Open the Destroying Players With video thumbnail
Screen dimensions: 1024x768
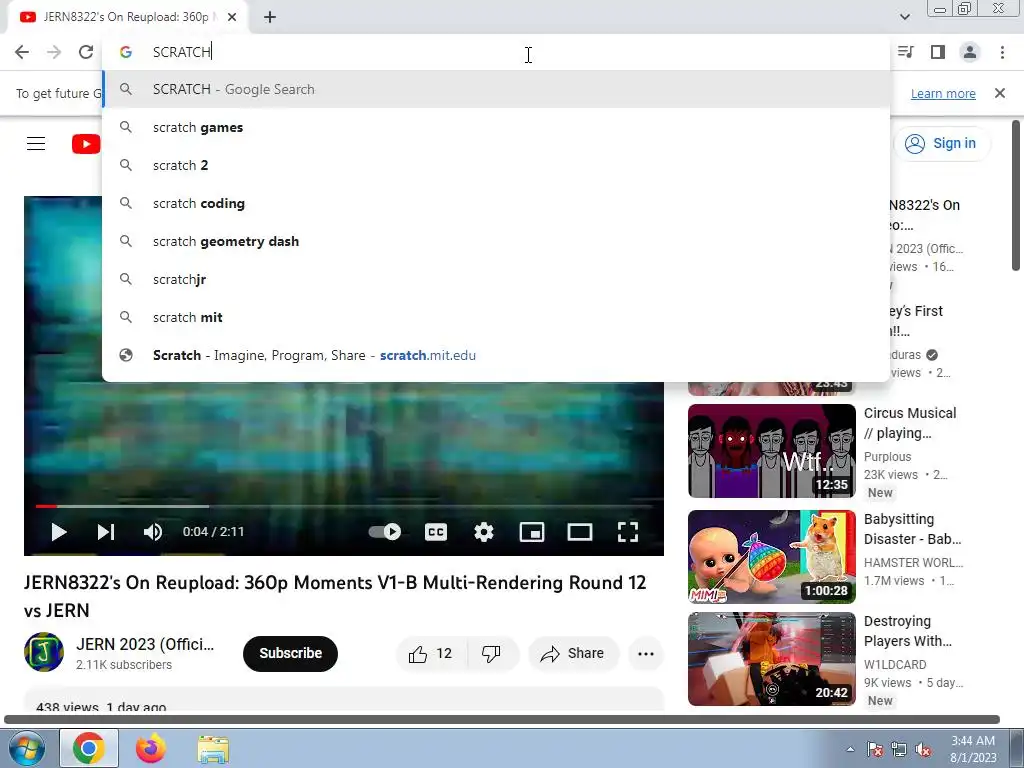771,658
